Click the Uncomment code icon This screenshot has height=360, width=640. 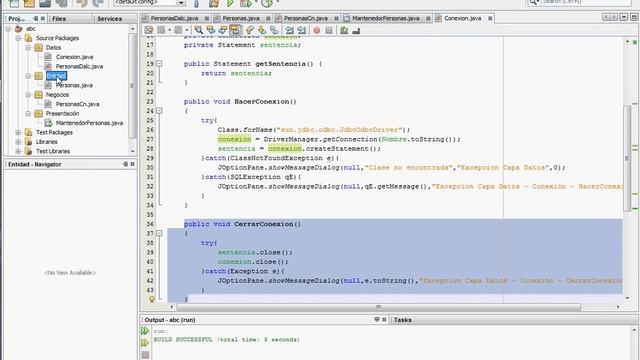coord(356,30)
